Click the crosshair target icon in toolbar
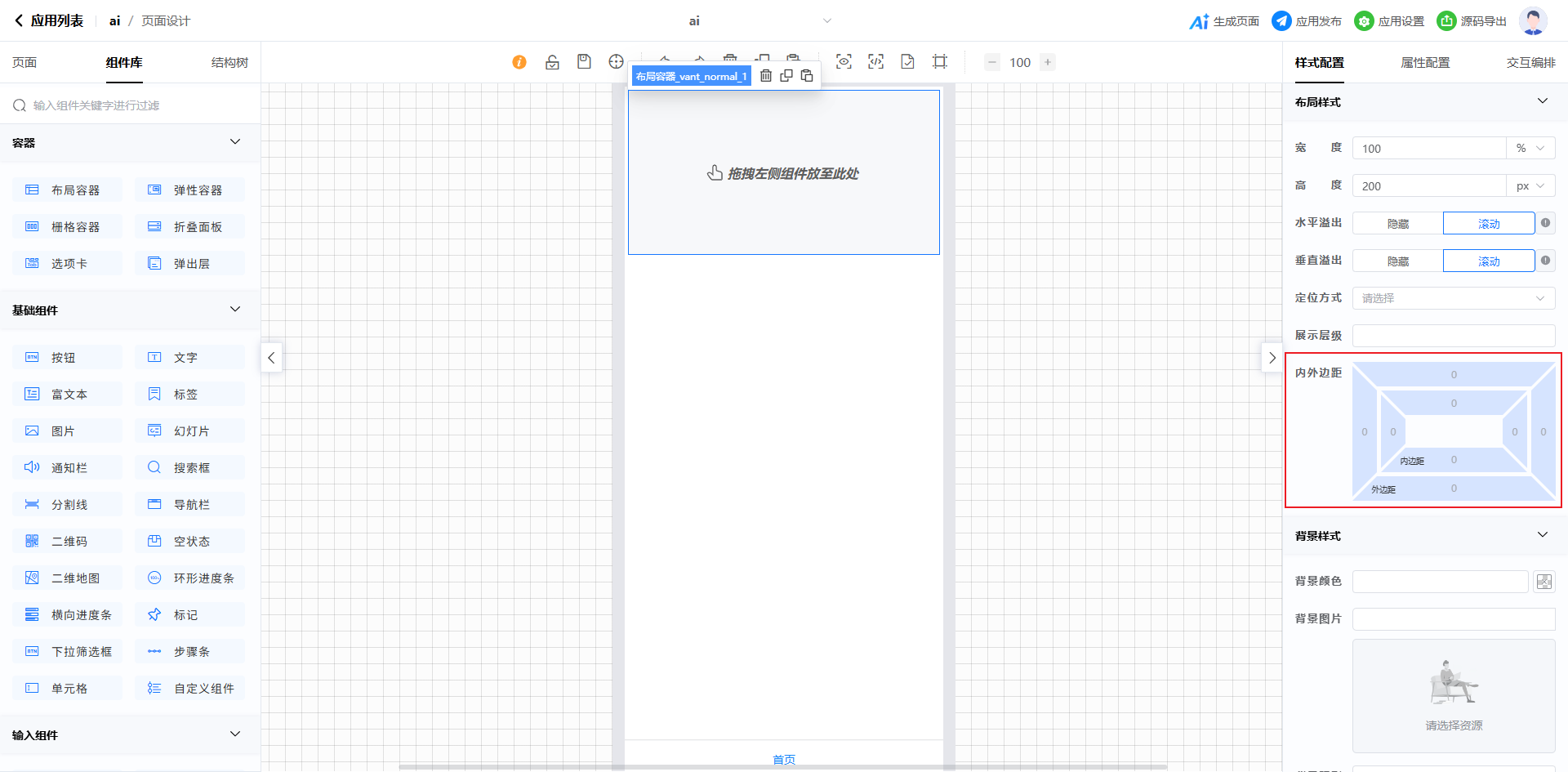Image resolution: width=1568 pixels, height=772 pixels. tap(616, 62)
